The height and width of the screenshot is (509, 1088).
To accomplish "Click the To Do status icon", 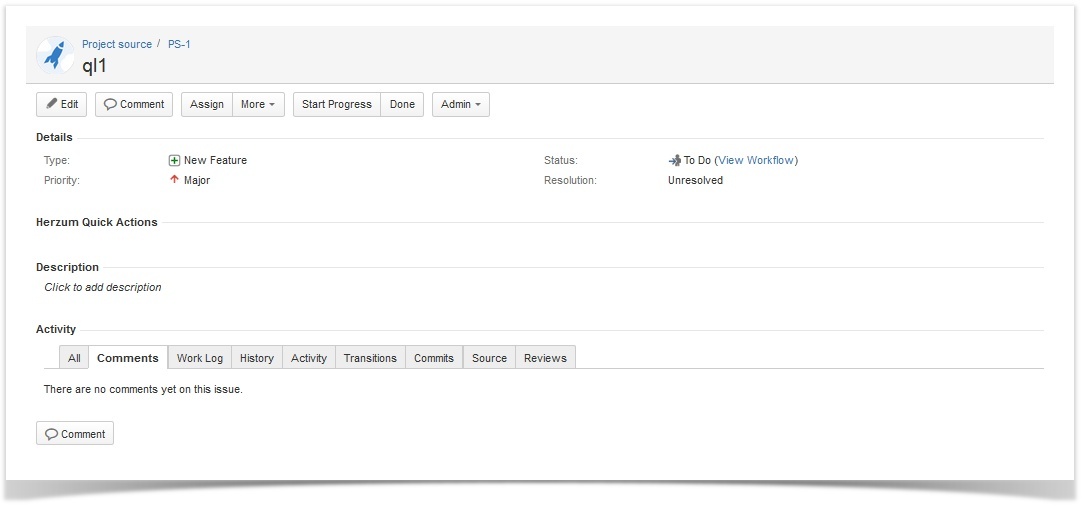I will pyautogui.click(x=674, y=160).
